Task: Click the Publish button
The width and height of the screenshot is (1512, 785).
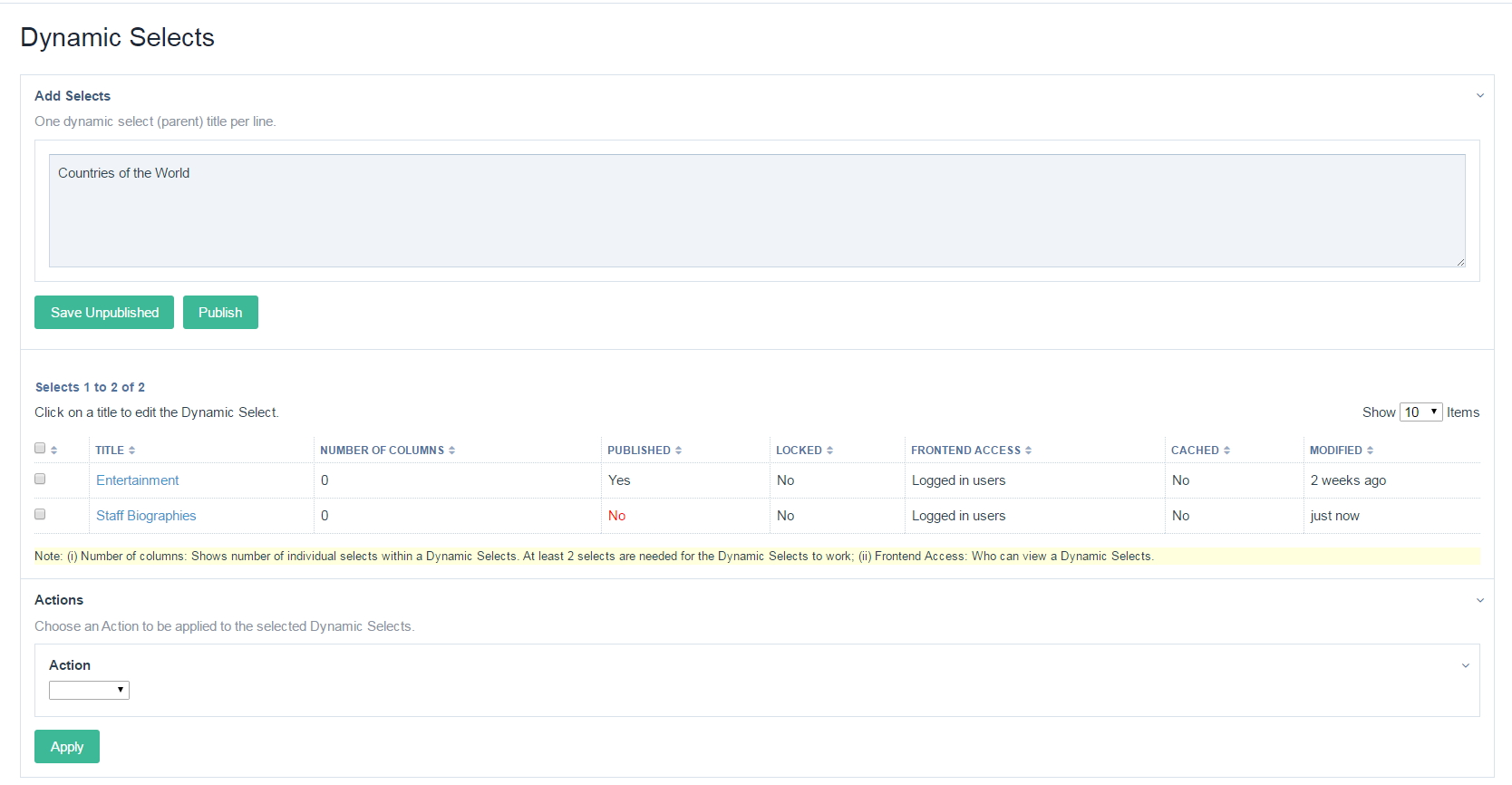Action: pos(220,313)
